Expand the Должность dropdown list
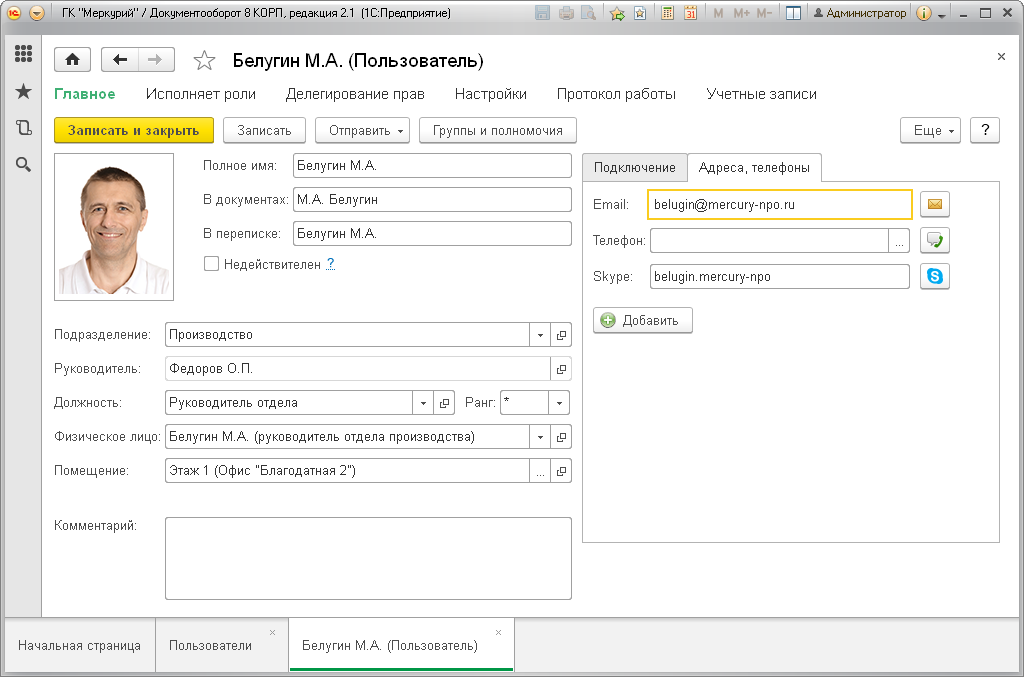 pos(423,403)
